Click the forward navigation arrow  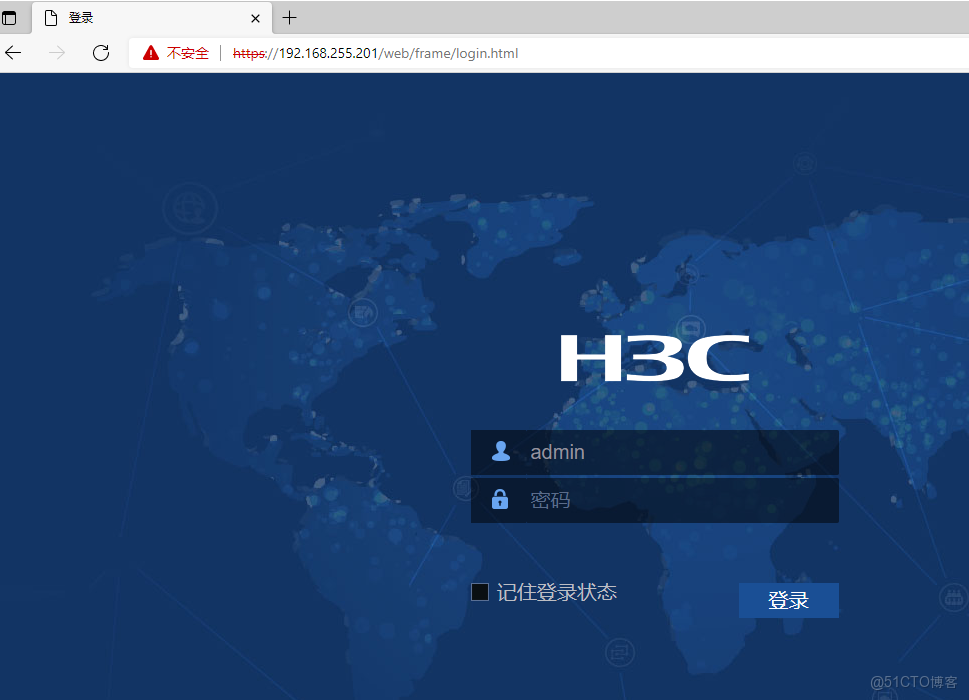tap(57, 53)
